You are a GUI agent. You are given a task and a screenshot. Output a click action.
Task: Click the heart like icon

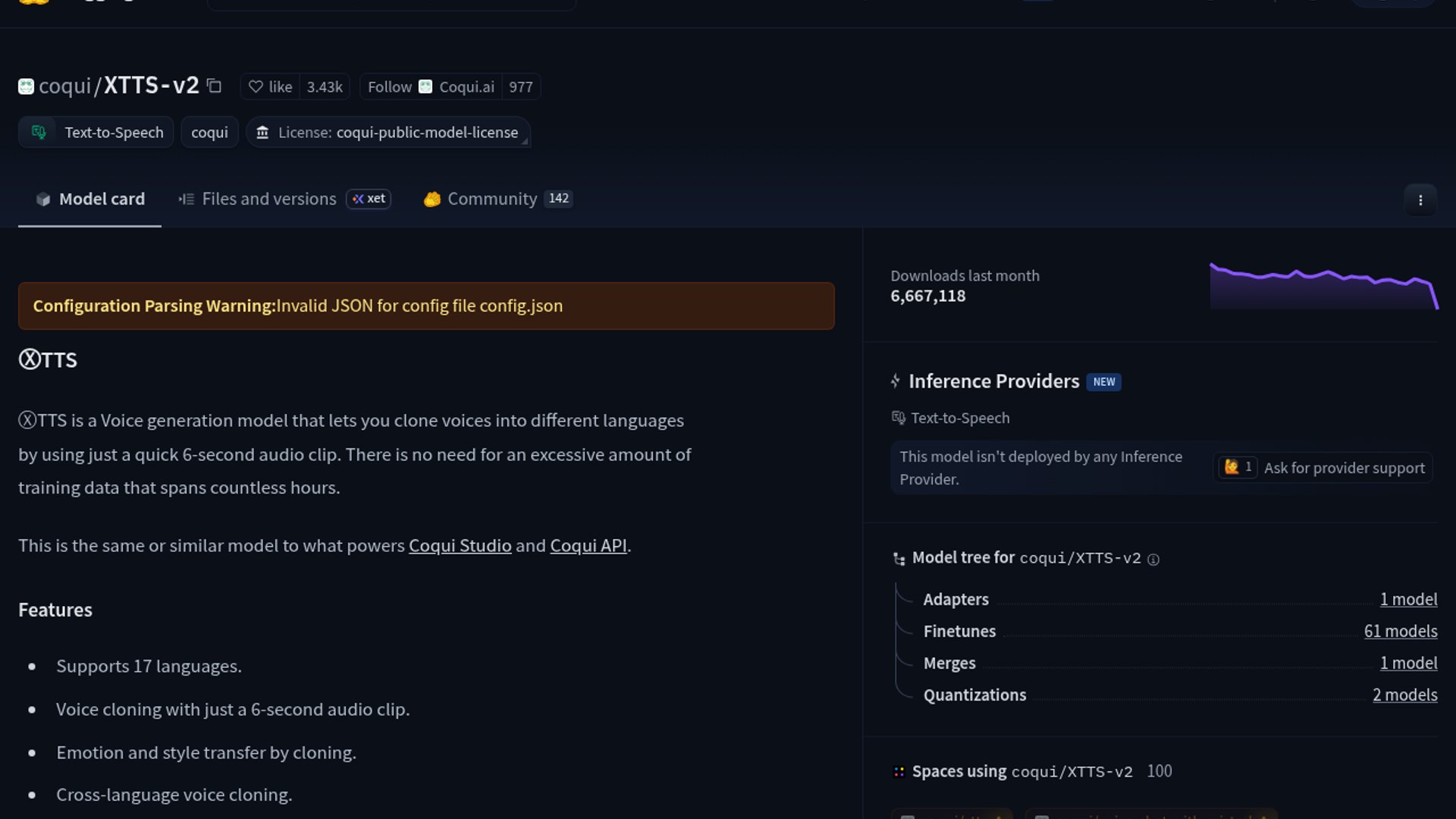pos(256,87)
